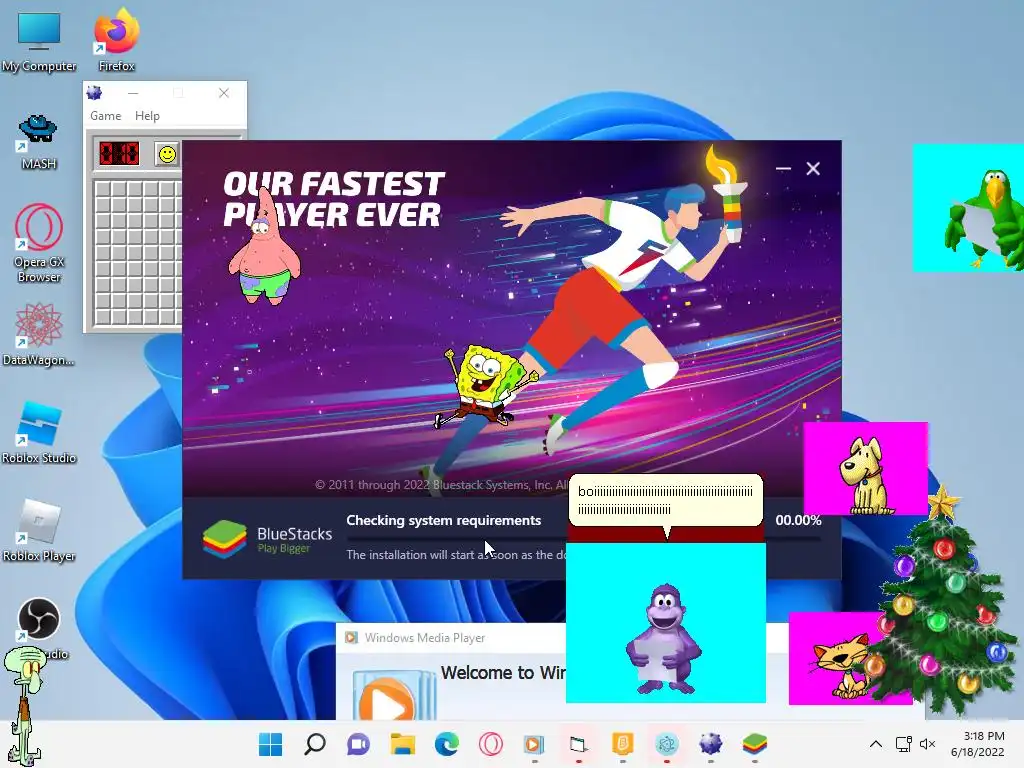Switch to the Minesweeper taskbar icon
This screenshot has height=768, width=1024.
(711, 744)
